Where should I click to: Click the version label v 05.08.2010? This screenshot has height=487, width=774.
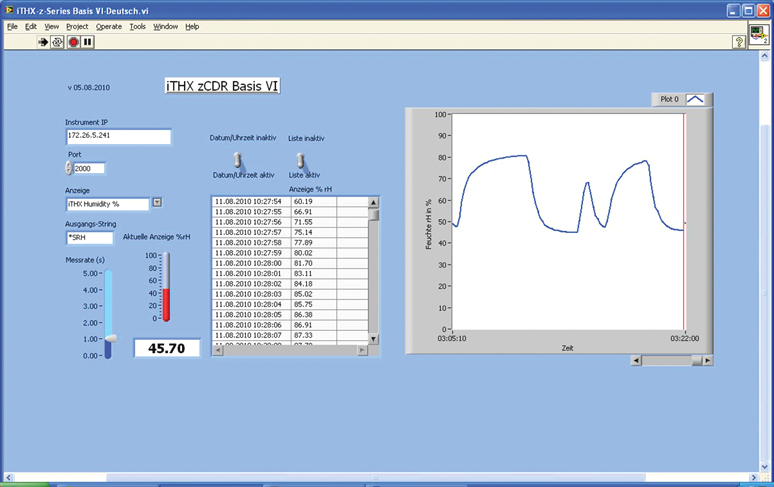89,87
